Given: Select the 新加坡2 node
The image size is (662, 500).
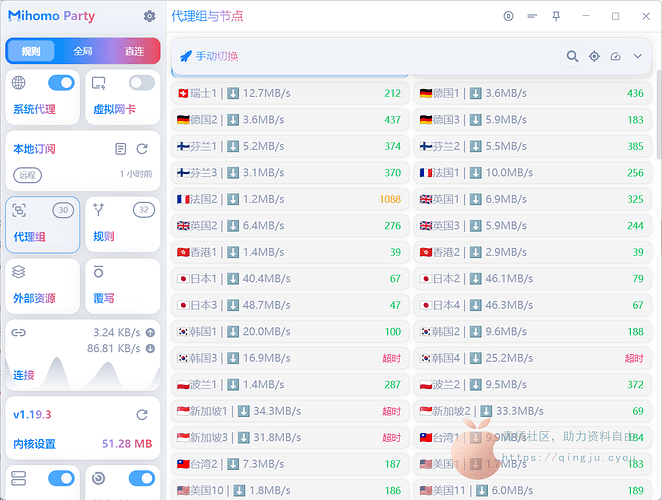Looking at the screenshot, I should click(x=532, y=411).
